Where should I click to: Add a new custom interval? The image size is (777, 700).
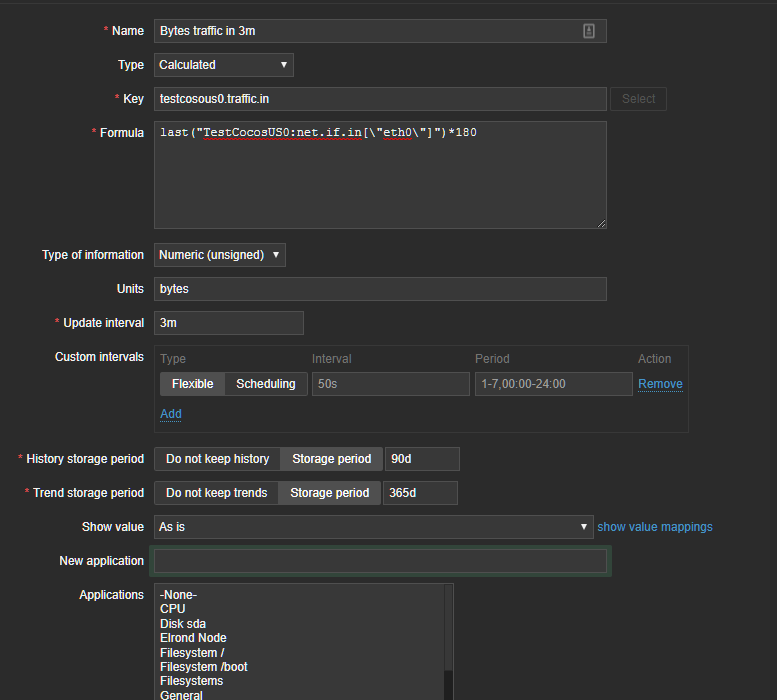[171, 414]
